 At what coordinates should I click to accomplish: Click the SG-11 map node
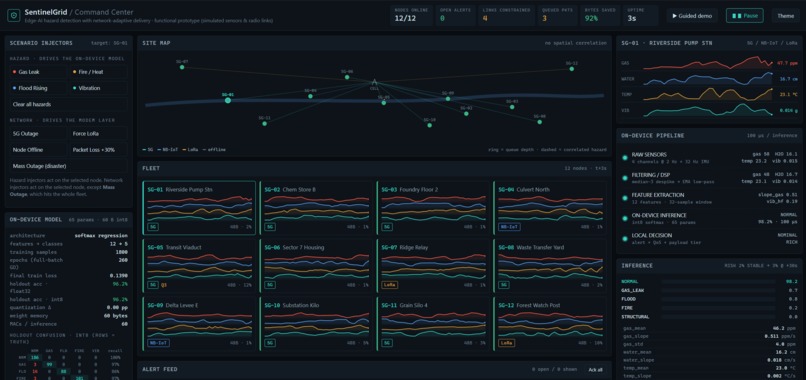264,123
